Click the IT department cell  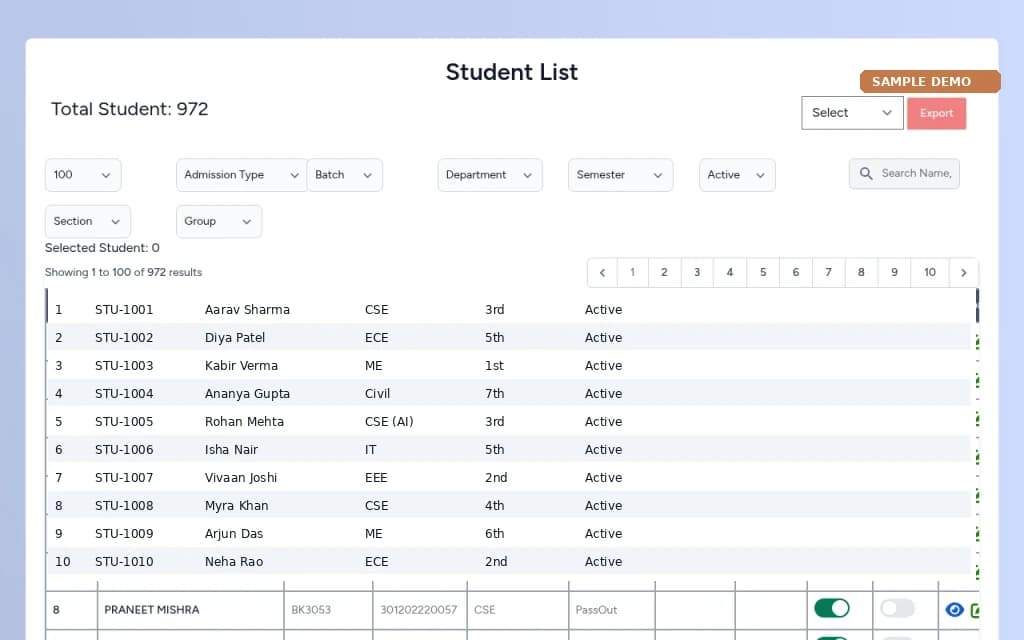point(370,450)
